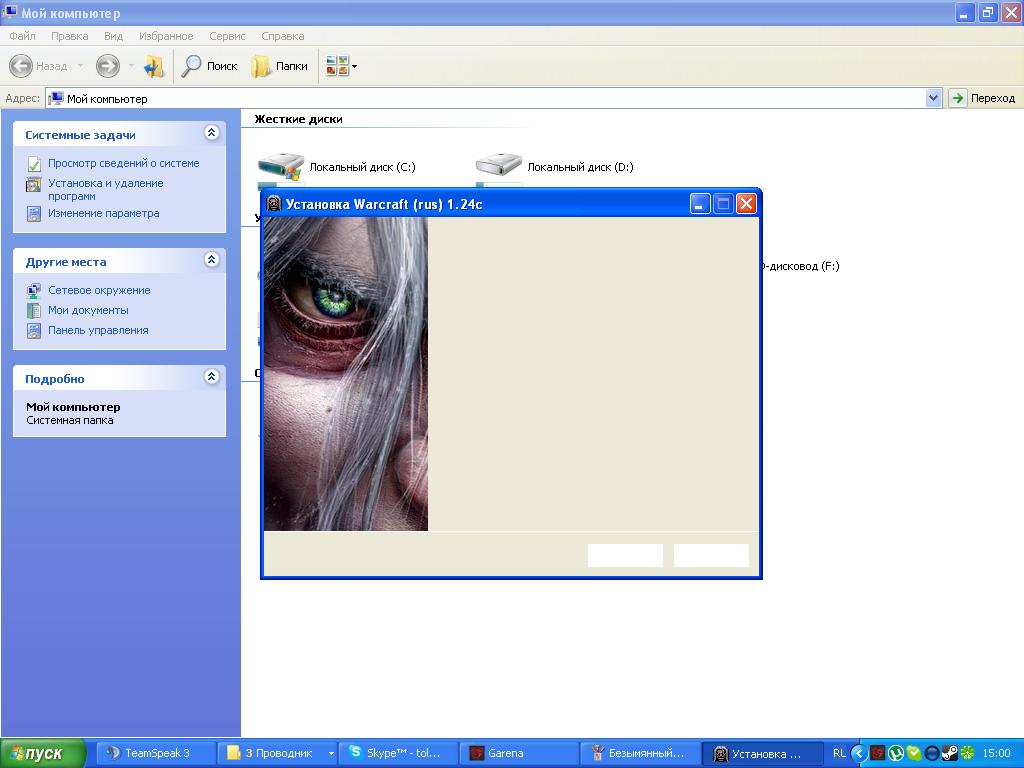Select Локальный диск (D:) drive icon

click(499, 165)
